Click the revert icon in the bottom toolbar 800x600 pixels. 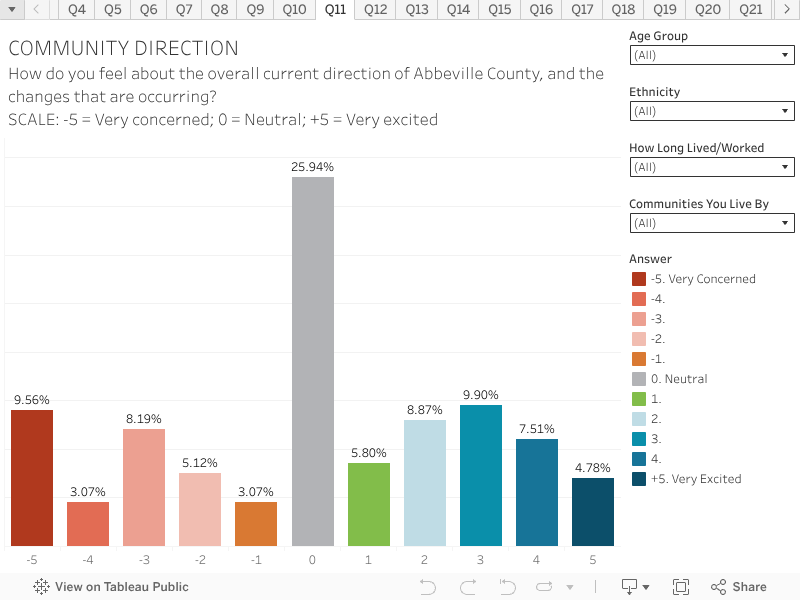pyautogui.click(x=507, y=587)
